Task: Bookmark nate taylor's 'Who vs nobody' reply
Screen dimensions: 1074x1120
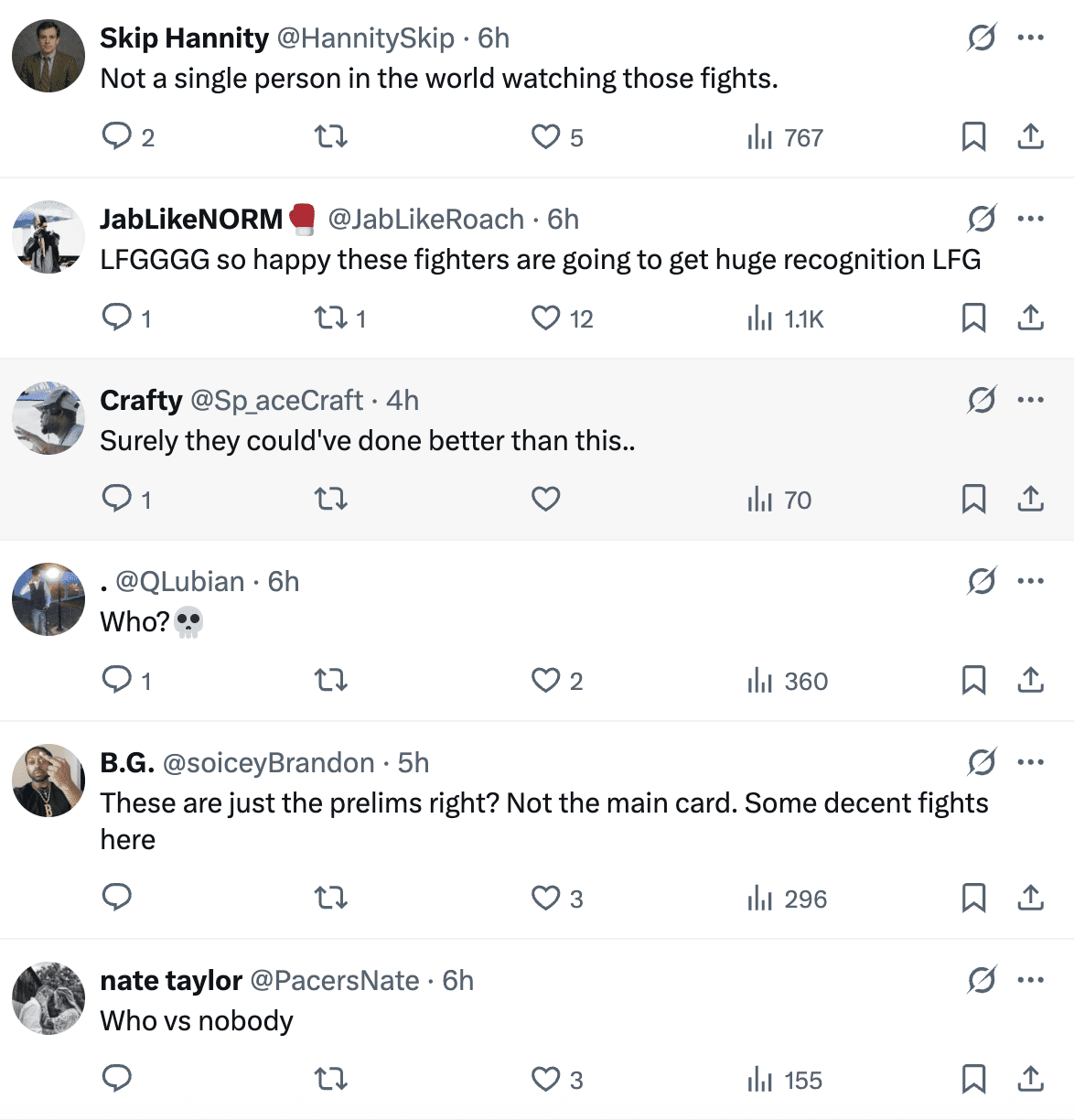Action: (973, 1079)
